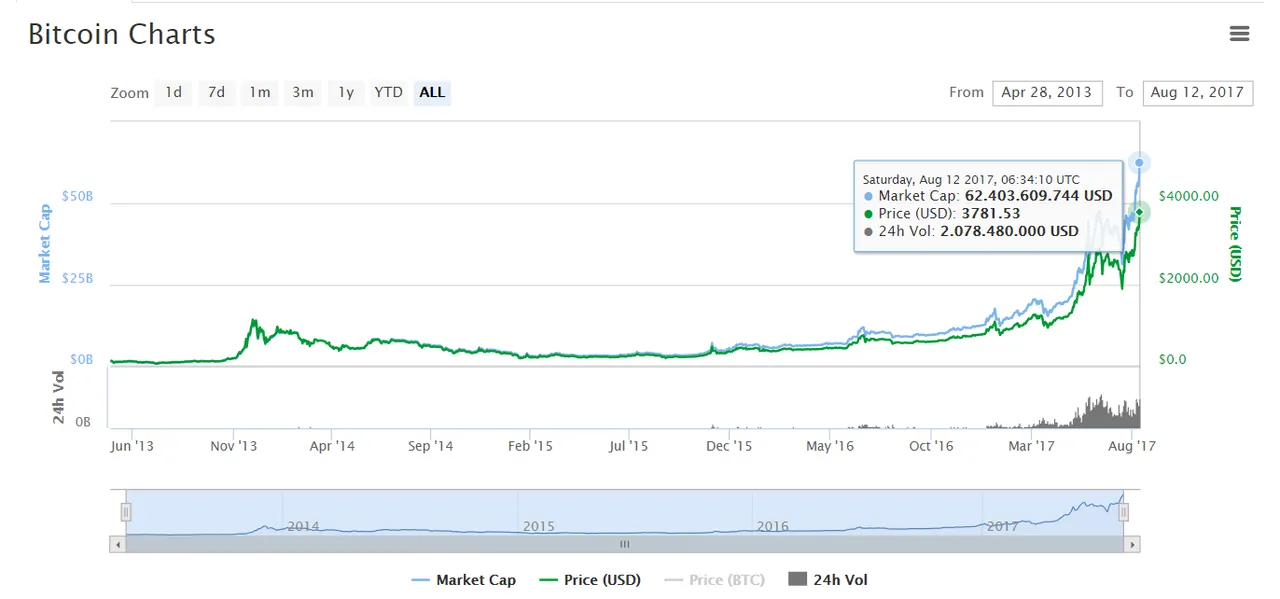Image resolution: width=1280 pixels, height=599 pixels.
Task: Click the 2017 label in navigator
Action: click(x=1002, y=526)
